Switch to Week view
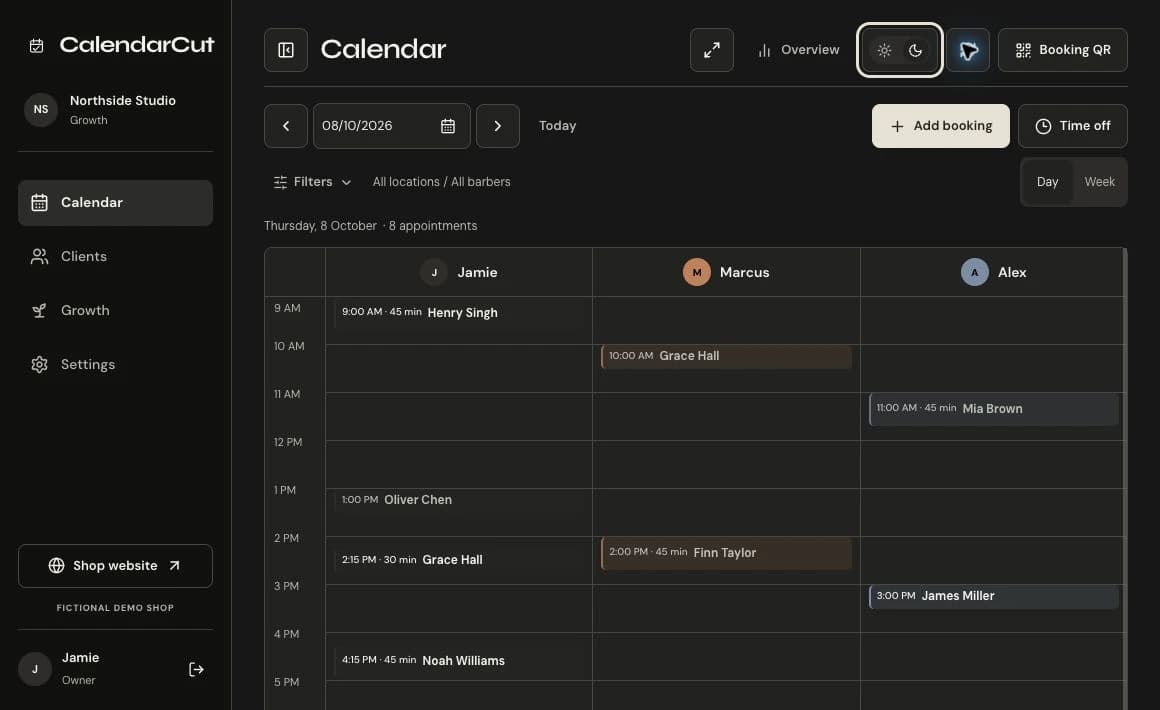The width and height of the screenshot is (1160, 710). click(x=1099, y=182)
